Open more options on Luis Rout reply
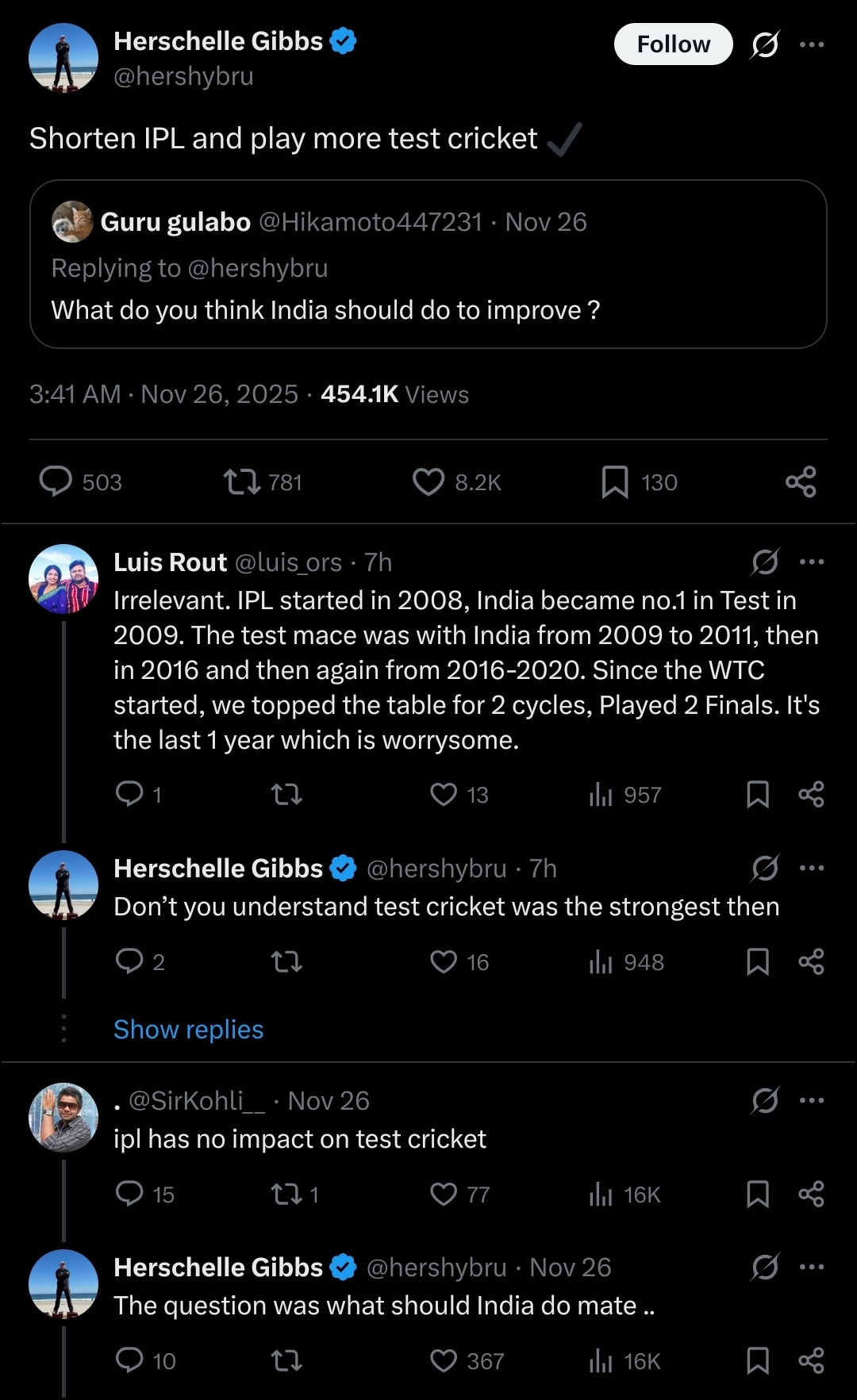 pyautogui.click(x=812, y=562)
